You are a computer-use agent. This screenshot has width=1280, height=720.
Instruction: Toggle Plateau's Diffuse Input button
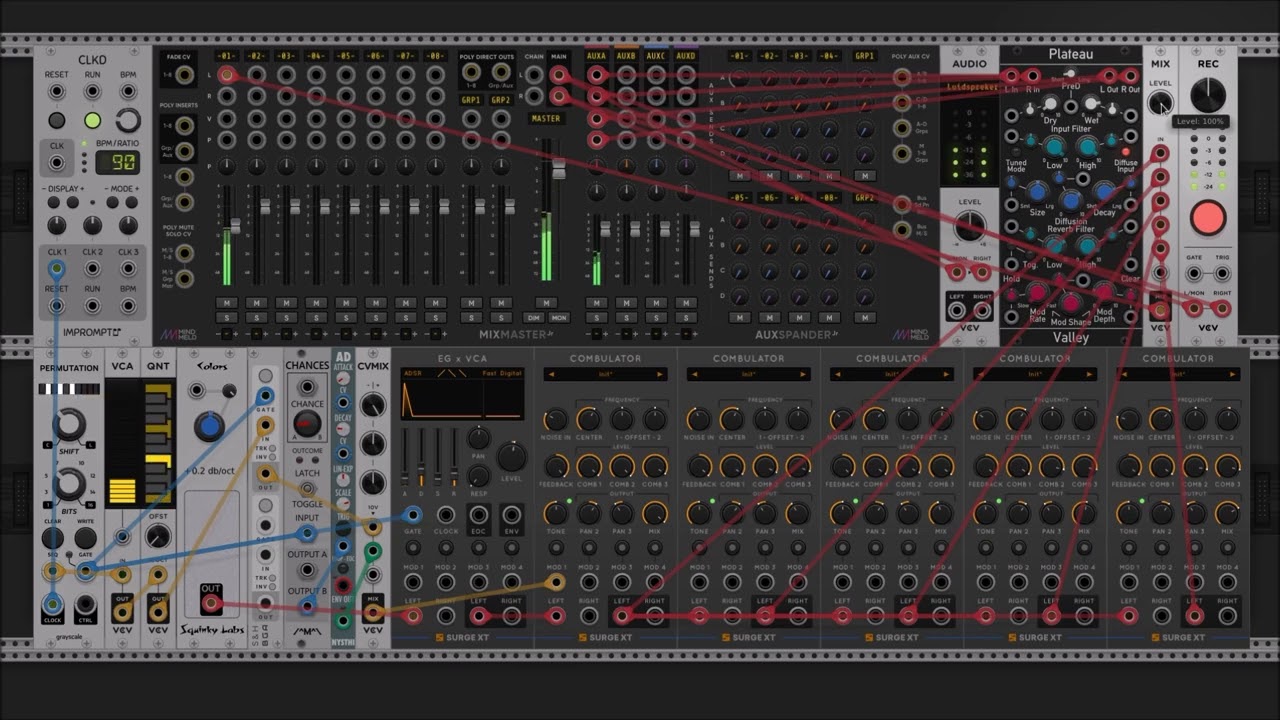(1124, 152)
